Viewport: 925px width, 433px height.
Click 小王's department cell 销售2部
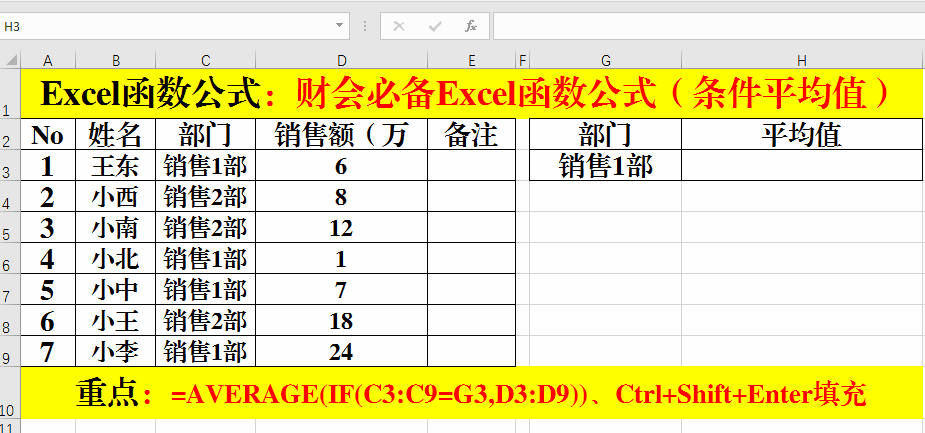pos(205,320)
